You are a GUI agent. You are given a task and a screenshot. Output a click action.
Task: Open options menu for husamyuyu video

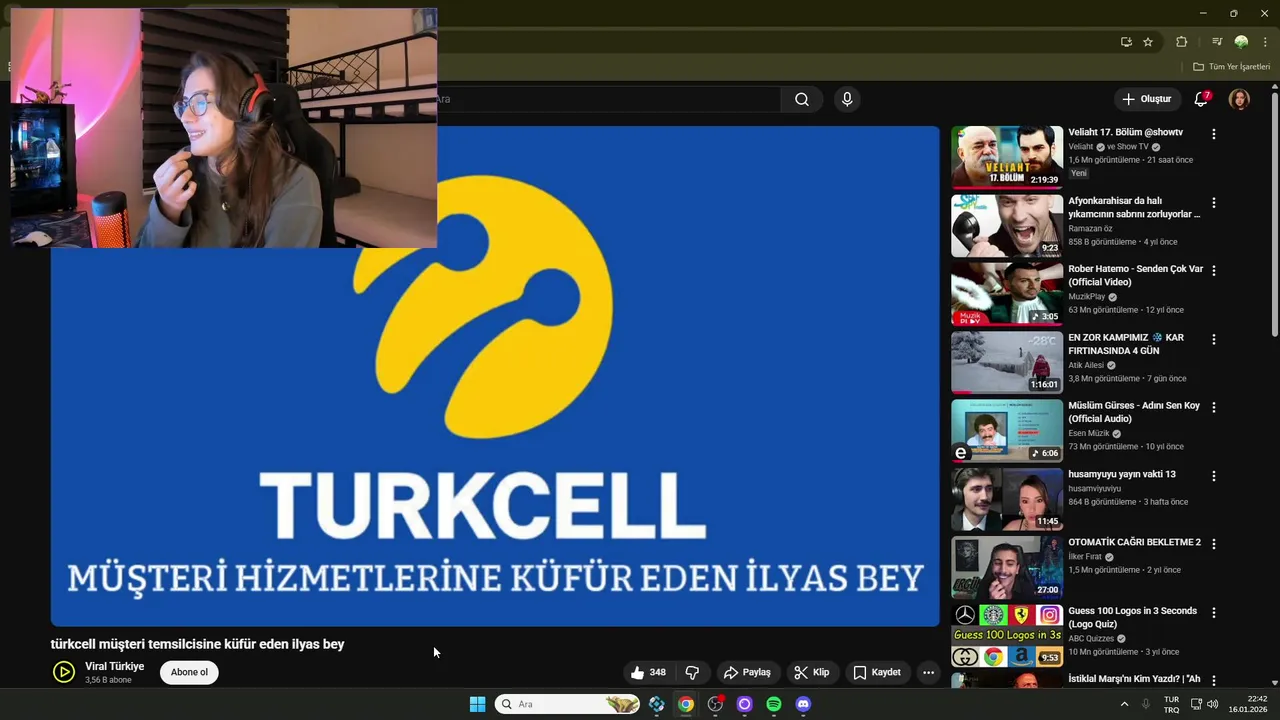(1214, 476)
